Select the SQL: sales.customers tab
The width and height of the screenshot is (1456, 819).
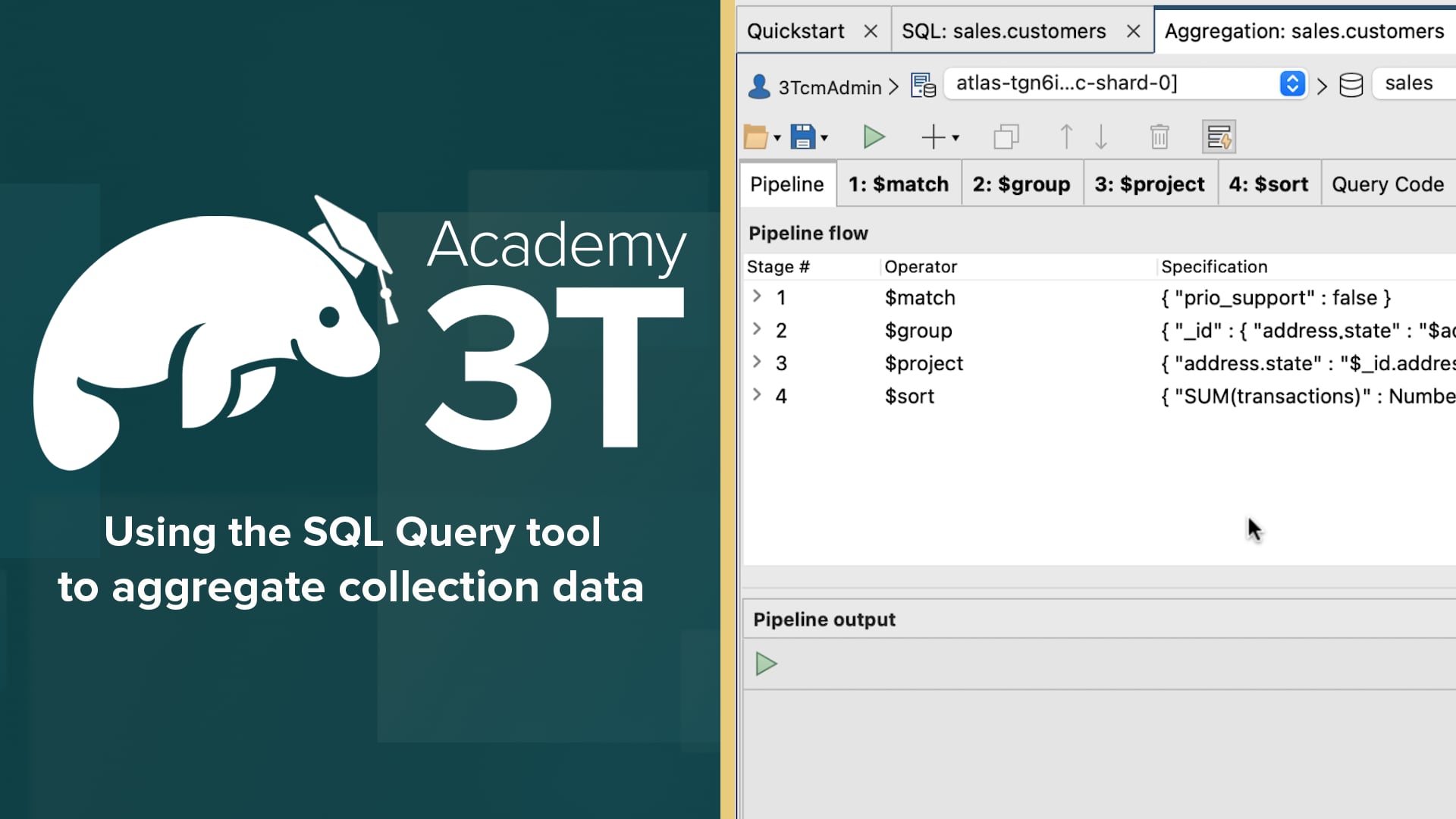click(1003, 31)
